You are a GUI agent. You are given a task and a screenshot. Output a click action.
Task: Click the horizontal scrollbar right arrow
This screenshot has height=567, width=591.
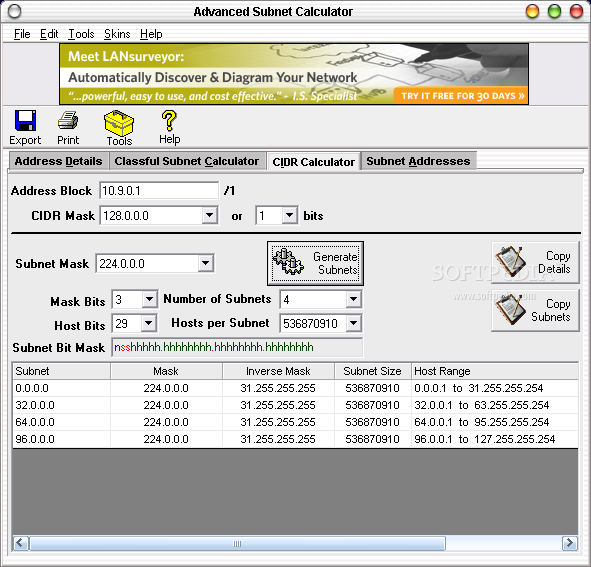570,543
